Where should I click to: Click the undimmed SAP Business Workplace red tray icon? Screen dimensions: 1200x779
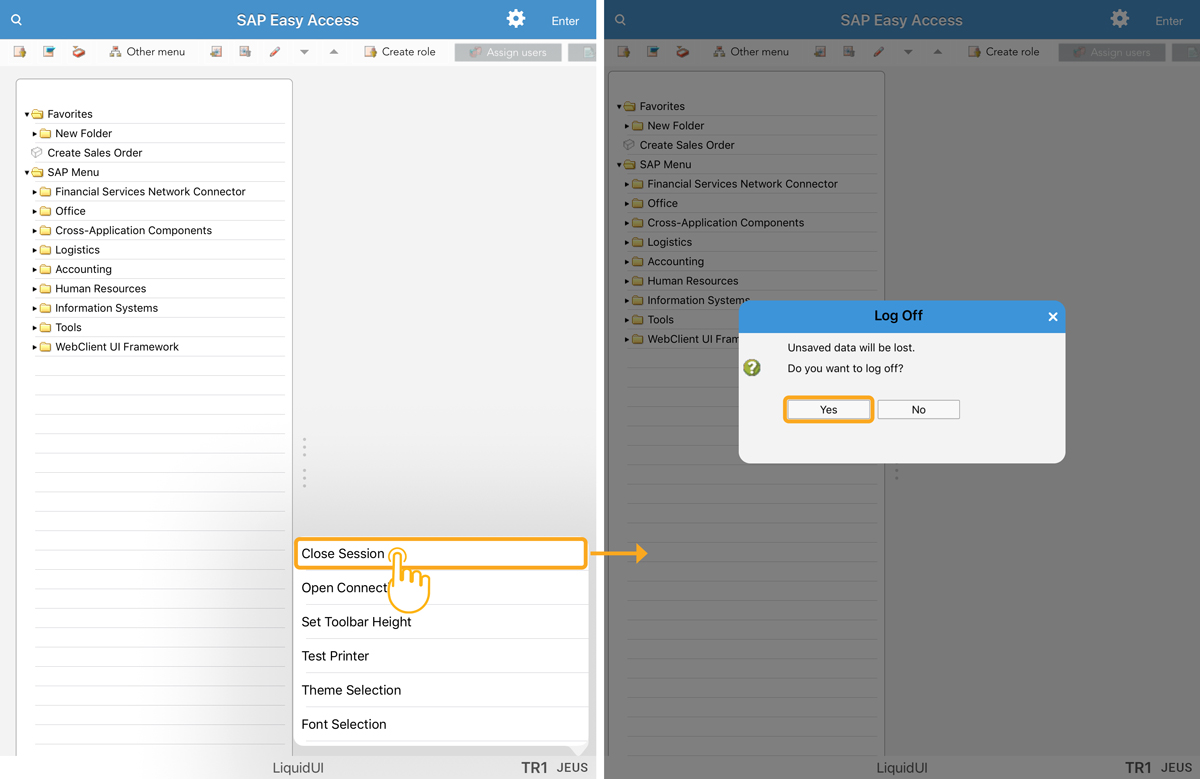[x=78, y=52]
